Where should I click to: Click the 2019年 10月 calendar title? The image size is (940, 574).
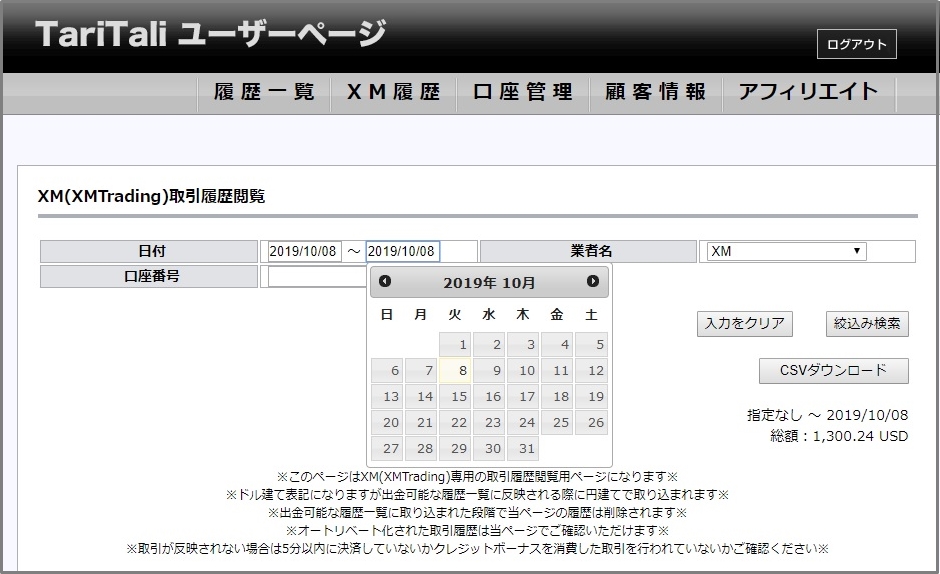[489, 283]
